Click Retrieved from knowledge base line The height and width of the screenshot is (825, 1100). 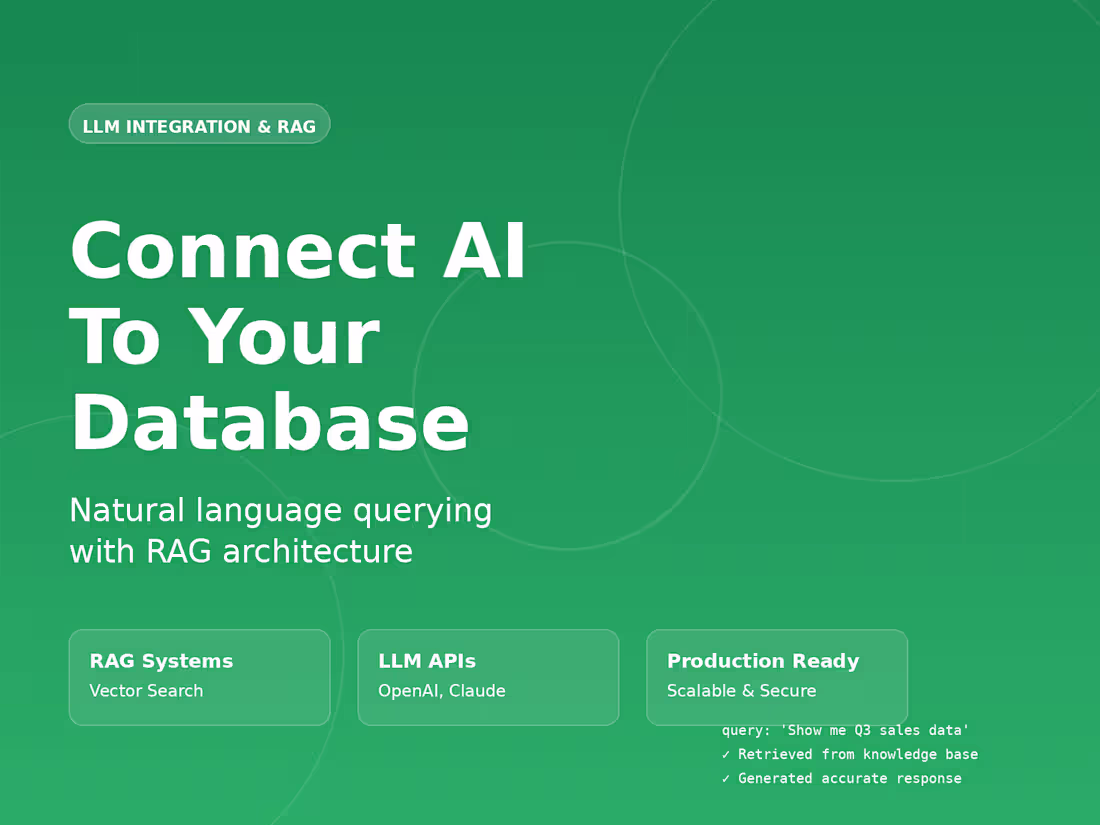[850, 754]
